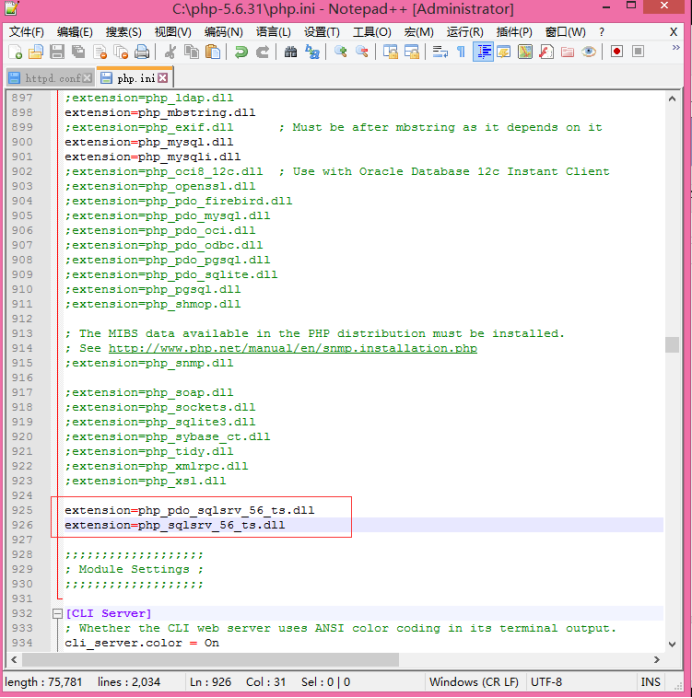Click line extension=php_pdo_sqlsrv_56_ts.dll
The height and width of the screenshot is (698, 692).
190,511
